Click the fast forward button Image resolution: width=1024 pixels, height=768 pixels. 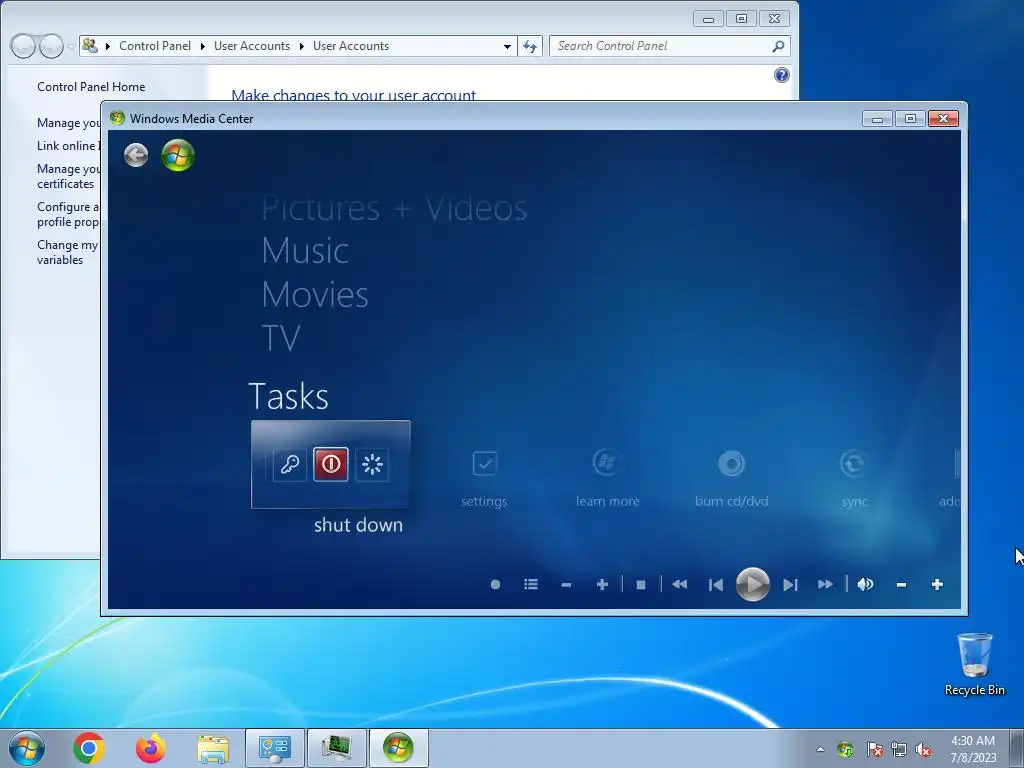tap(825, 584)
